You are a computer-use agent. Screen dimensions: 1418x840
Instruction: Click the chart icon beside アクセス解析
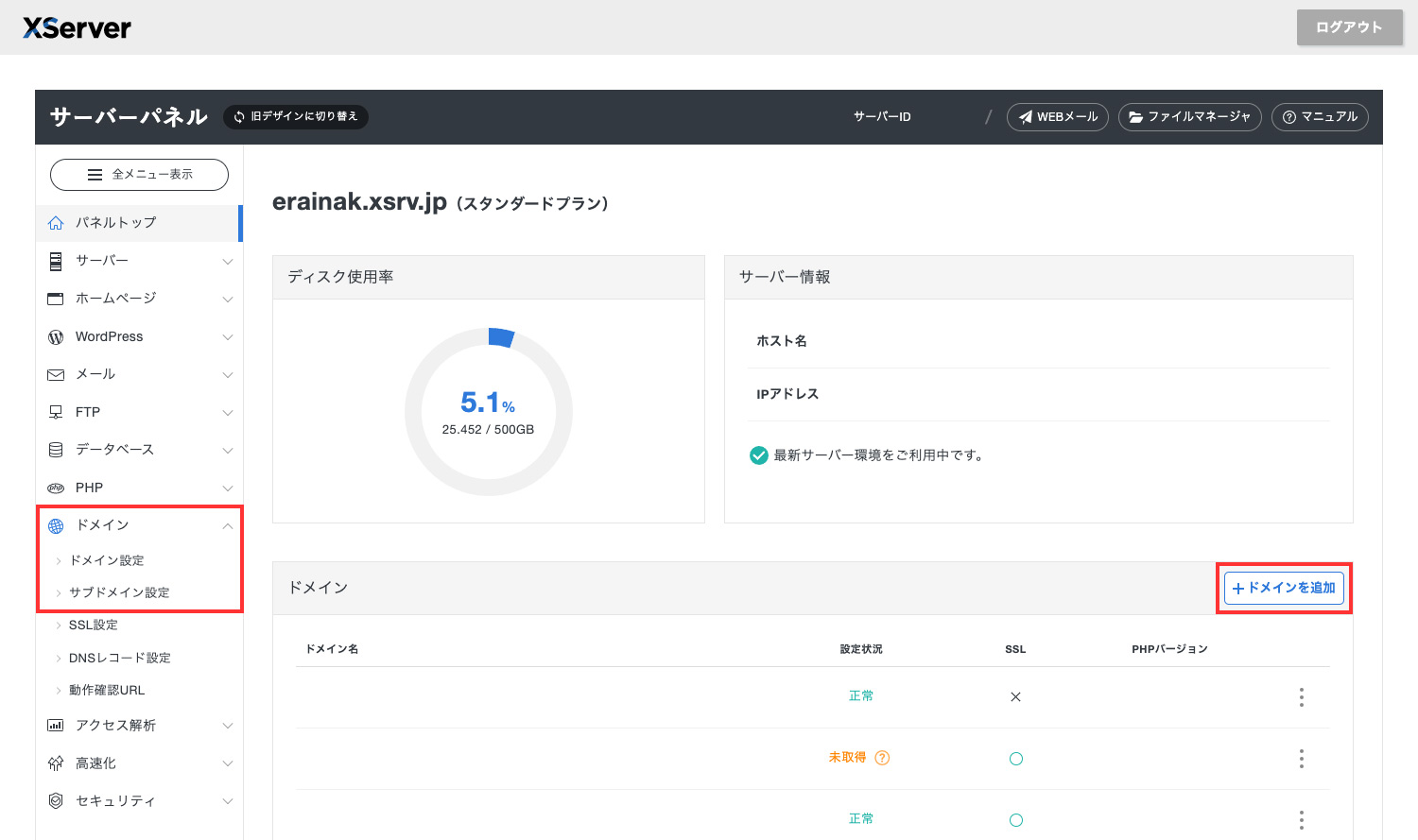pos(56,726)
